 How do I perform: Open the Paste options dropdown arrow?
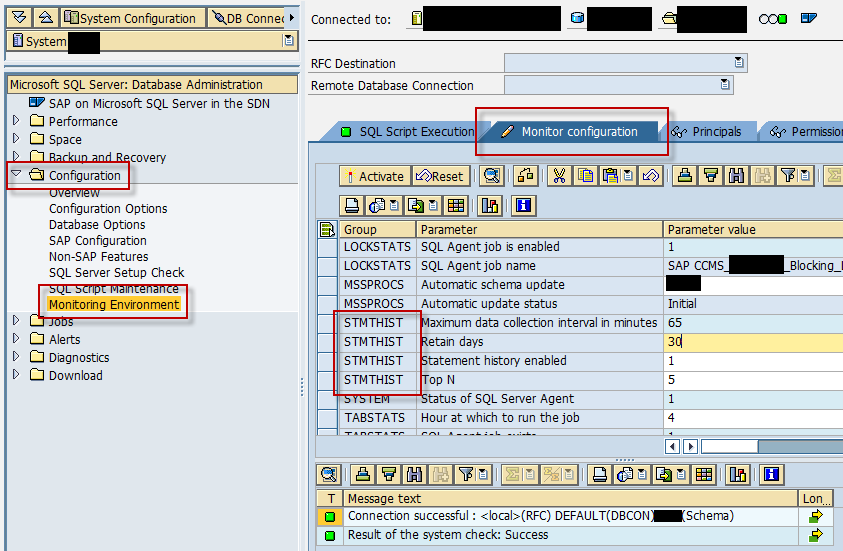coord(628,176)
